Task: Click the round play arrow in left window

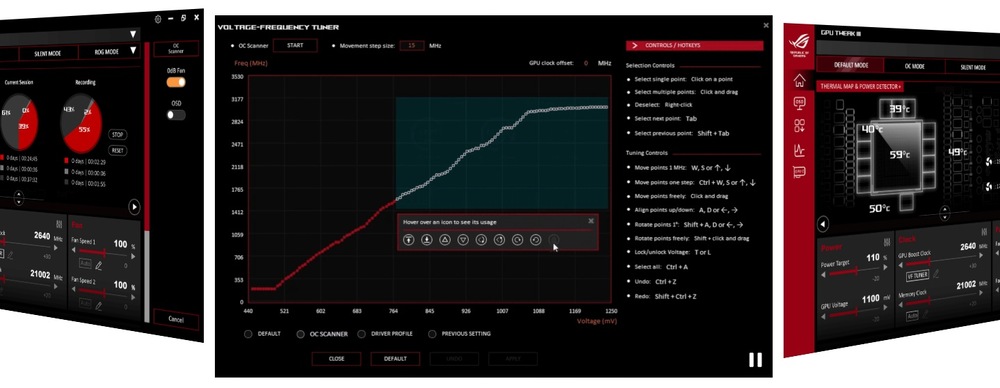Action: click(134, 207)
